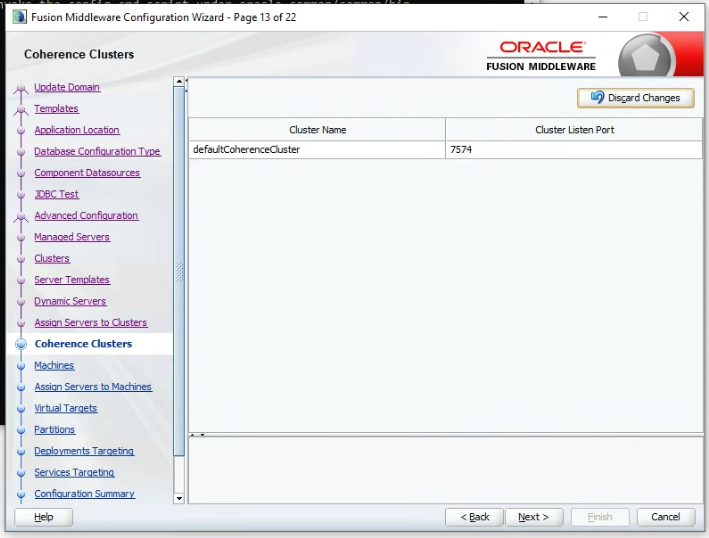The image size is (709, 538).
Task: Edit the 7574 listen port cell
Action: [574, 150]
